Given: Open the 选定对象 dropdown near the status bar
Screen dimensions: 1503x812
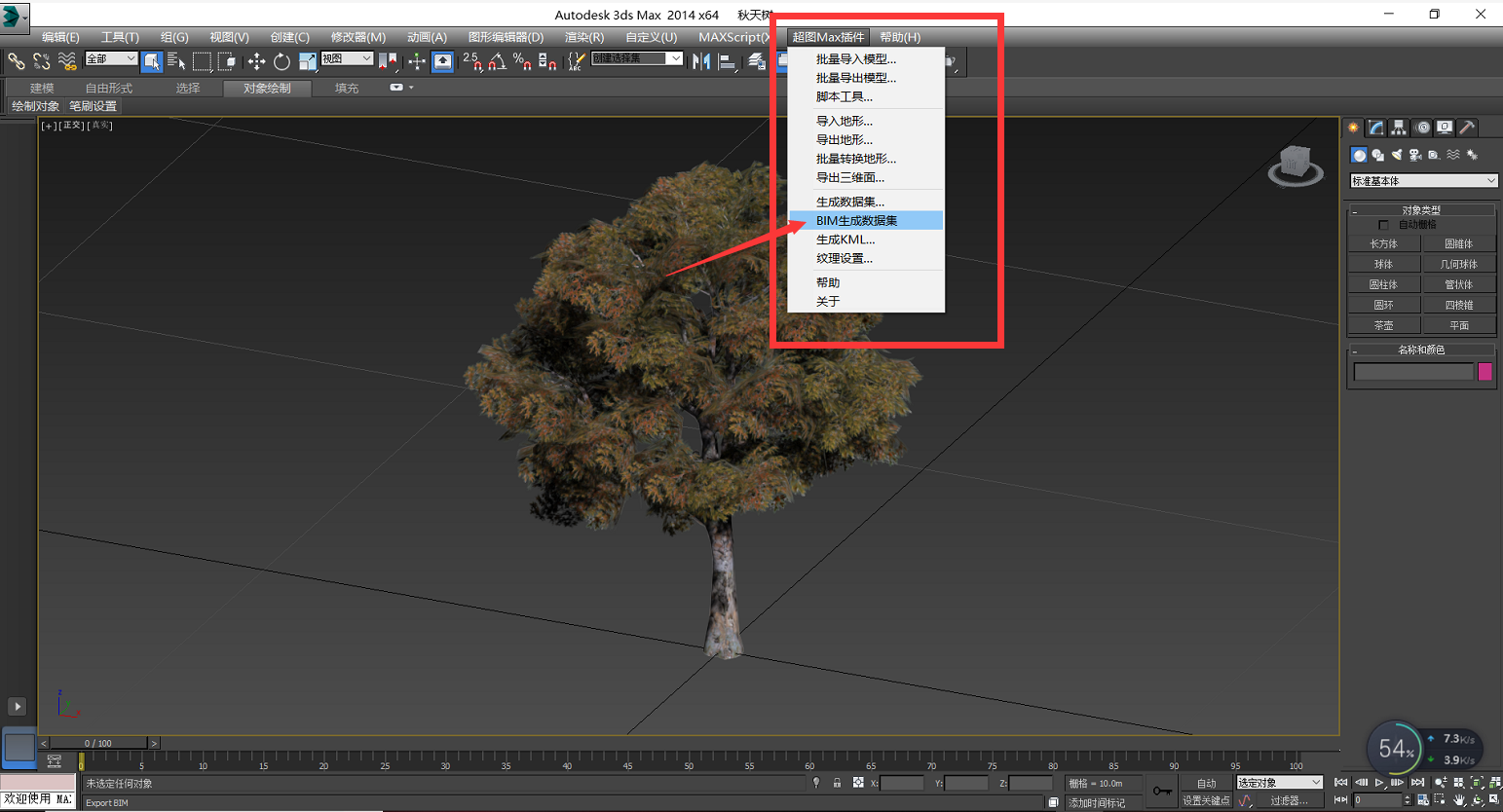Looking at the screenshot, I should click(1278, 782).
